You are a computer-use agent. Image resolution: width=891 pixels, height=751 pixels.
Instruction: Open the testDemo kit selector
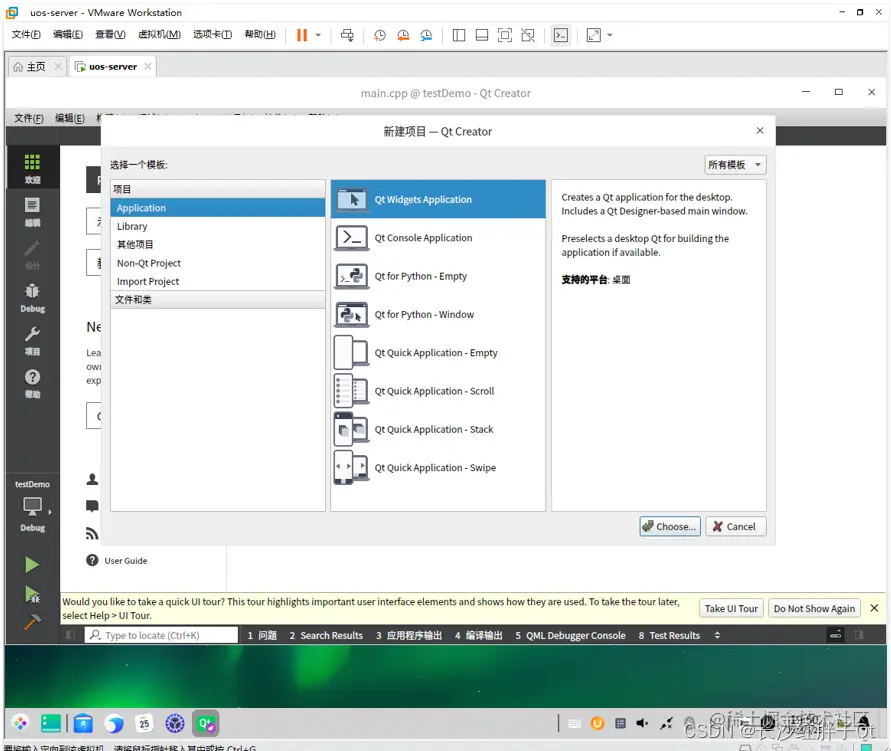click(32, 507)
